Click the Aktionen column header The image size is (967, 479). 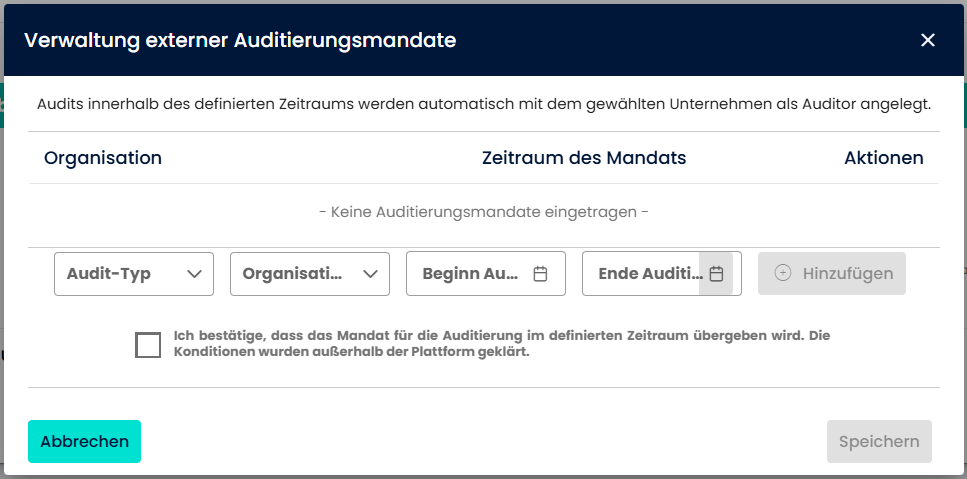[883, 158]
